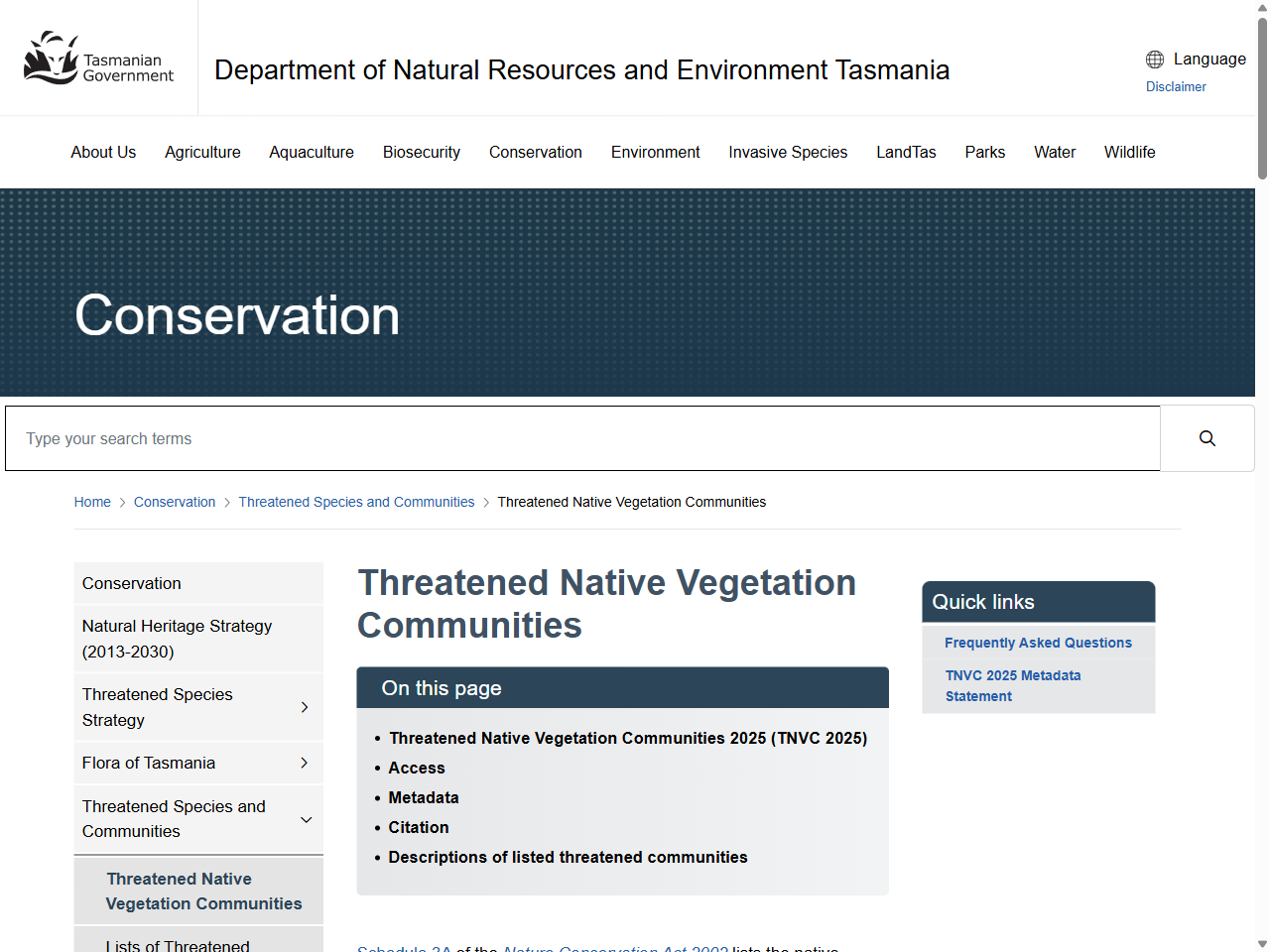The image size is (1270, 952).
Task: Click the page vertical scrollbar thumb
Action: click(1262, 97)
